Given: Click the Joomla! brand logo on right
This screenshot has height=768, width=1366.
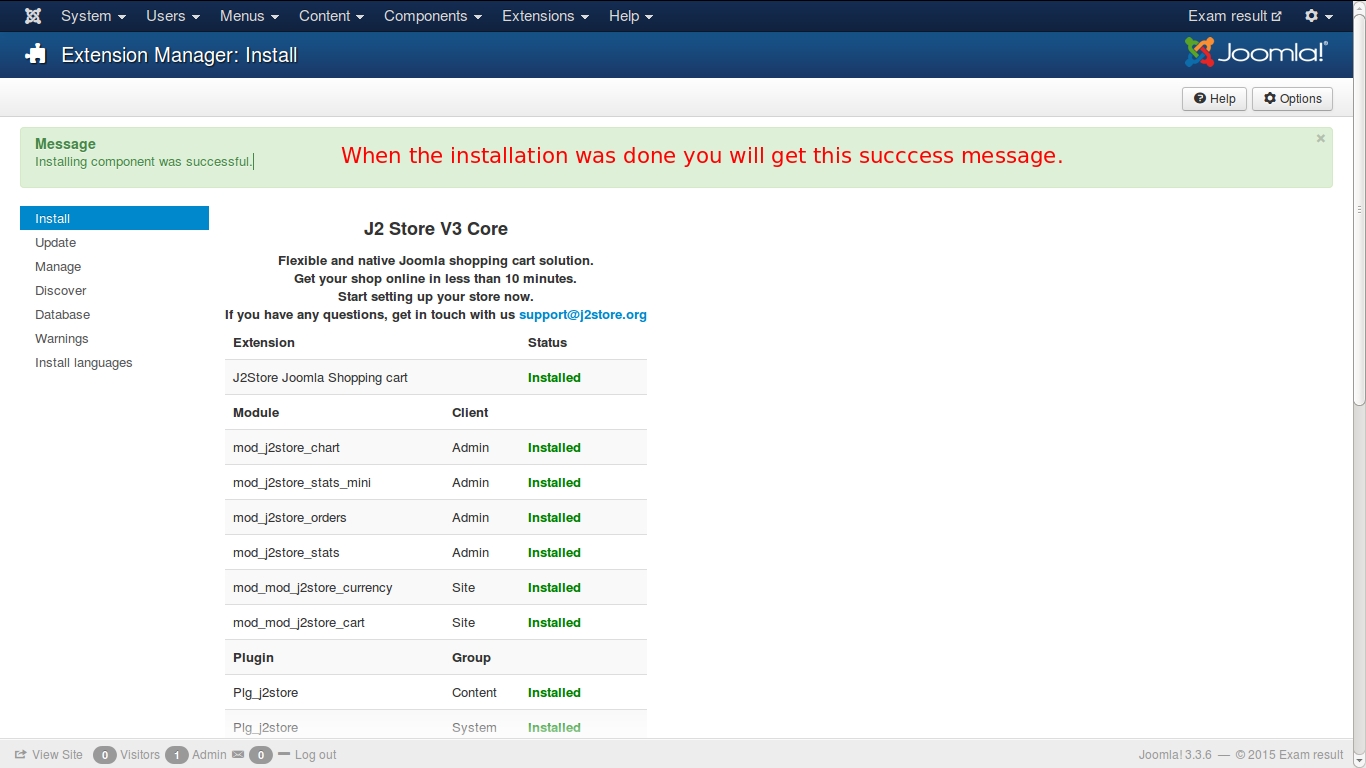Looking at the screenshot, I should point(1256,53).
